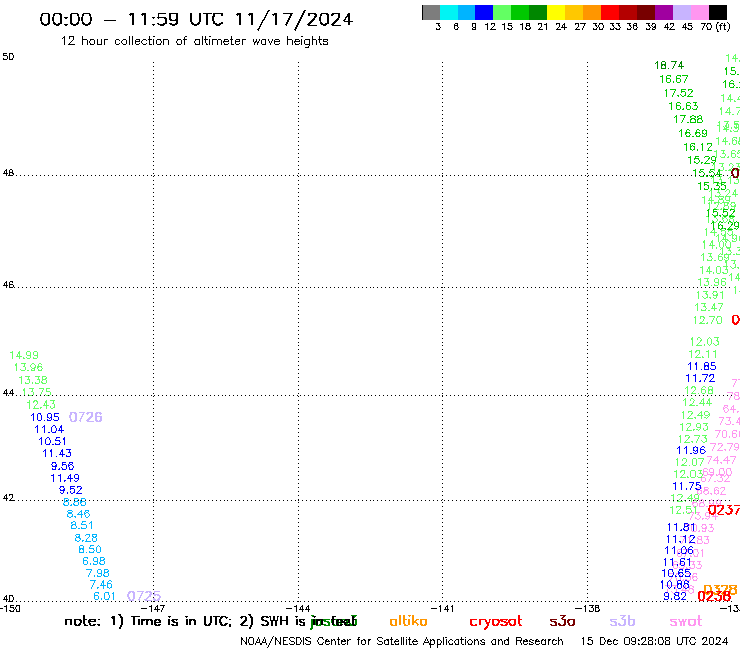This screenshot has width=740, height=650.
Task: Select the lavender swatch in the legend
Action: click(681, 12)
